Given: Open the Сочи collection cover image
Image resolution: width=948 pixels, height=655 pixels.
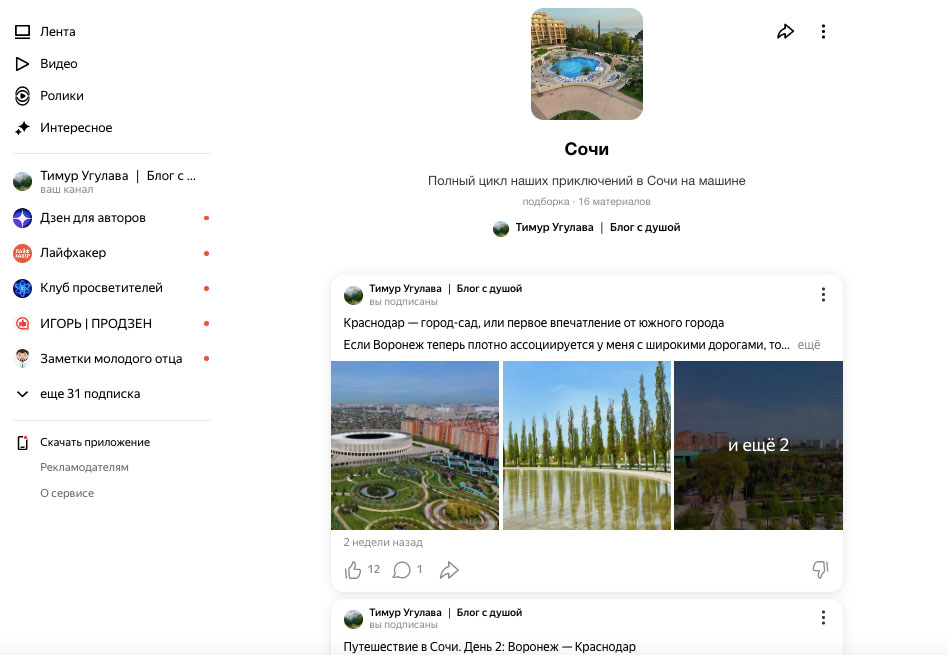Looking at the screenshot, I should [586, 64].
